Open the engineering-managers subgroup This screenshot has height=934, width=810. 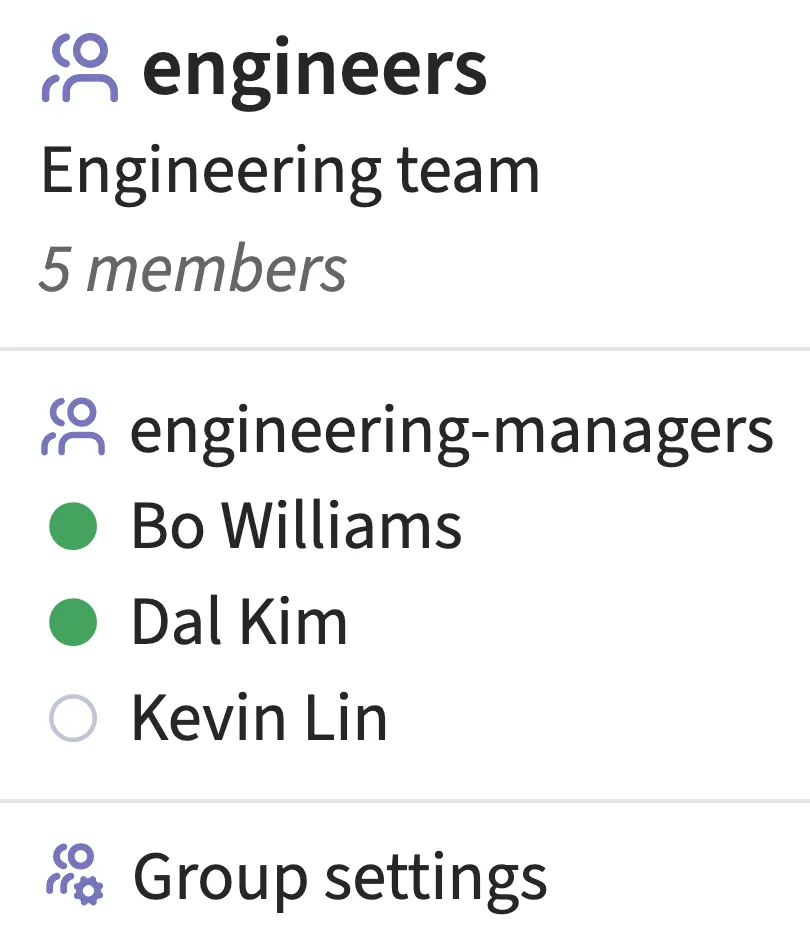pos(452,430)
